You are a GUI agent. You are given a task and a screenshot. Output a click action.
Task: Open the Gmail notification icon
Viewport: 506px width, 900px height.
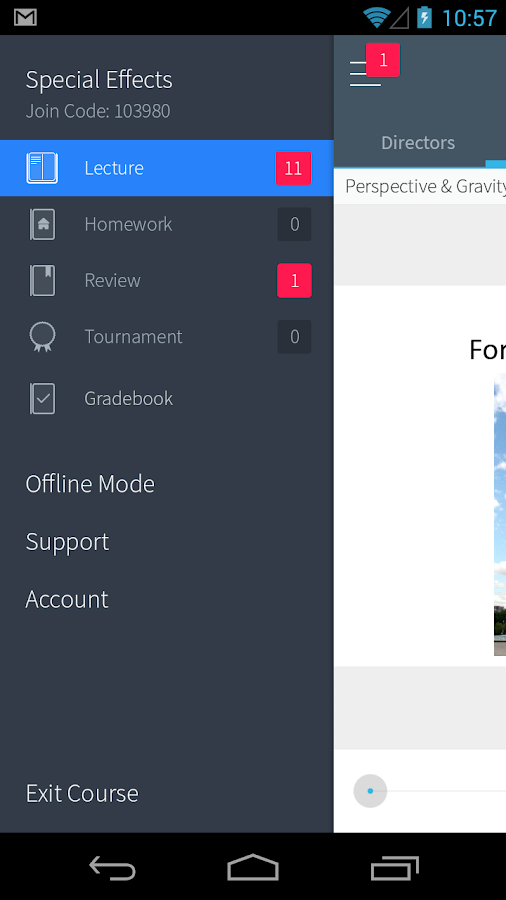tap(25, 18)
